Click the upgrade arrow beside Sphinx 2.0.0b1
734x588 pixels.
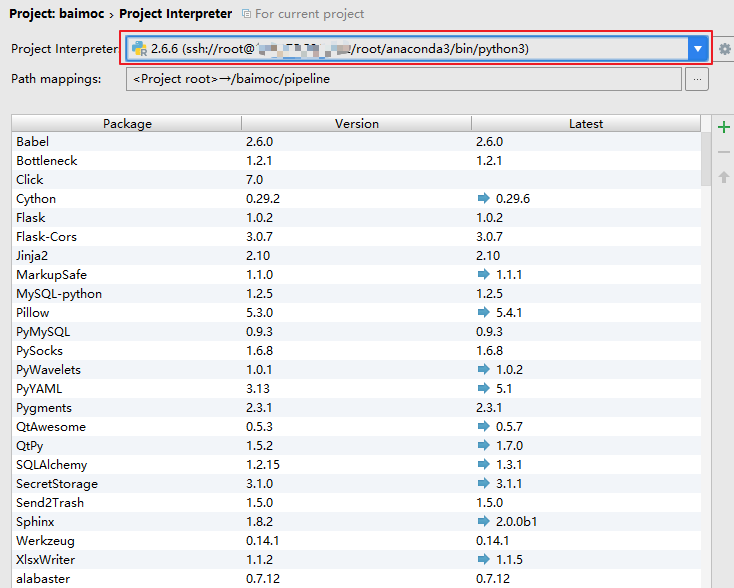point(483,522)
